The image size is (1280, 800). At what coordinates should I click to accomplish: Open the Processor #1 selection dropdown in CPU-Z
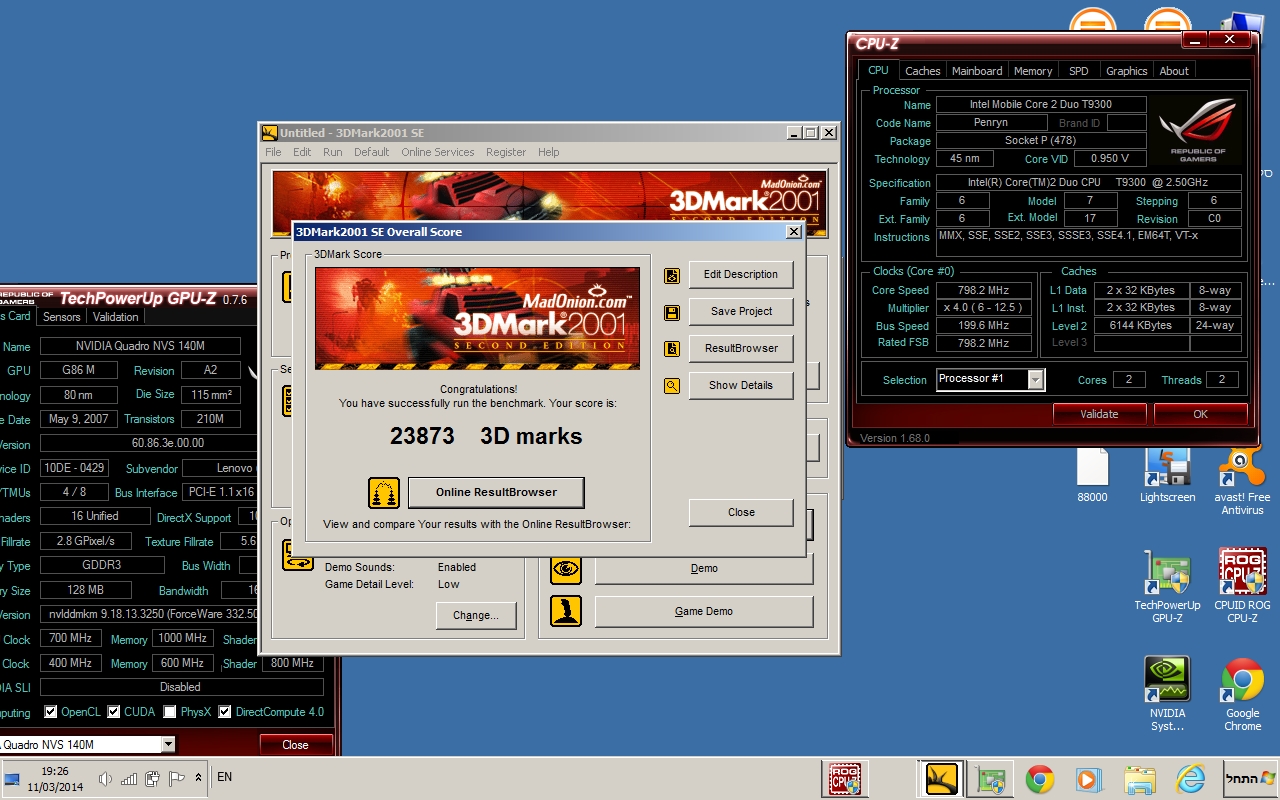[1035, 380]
